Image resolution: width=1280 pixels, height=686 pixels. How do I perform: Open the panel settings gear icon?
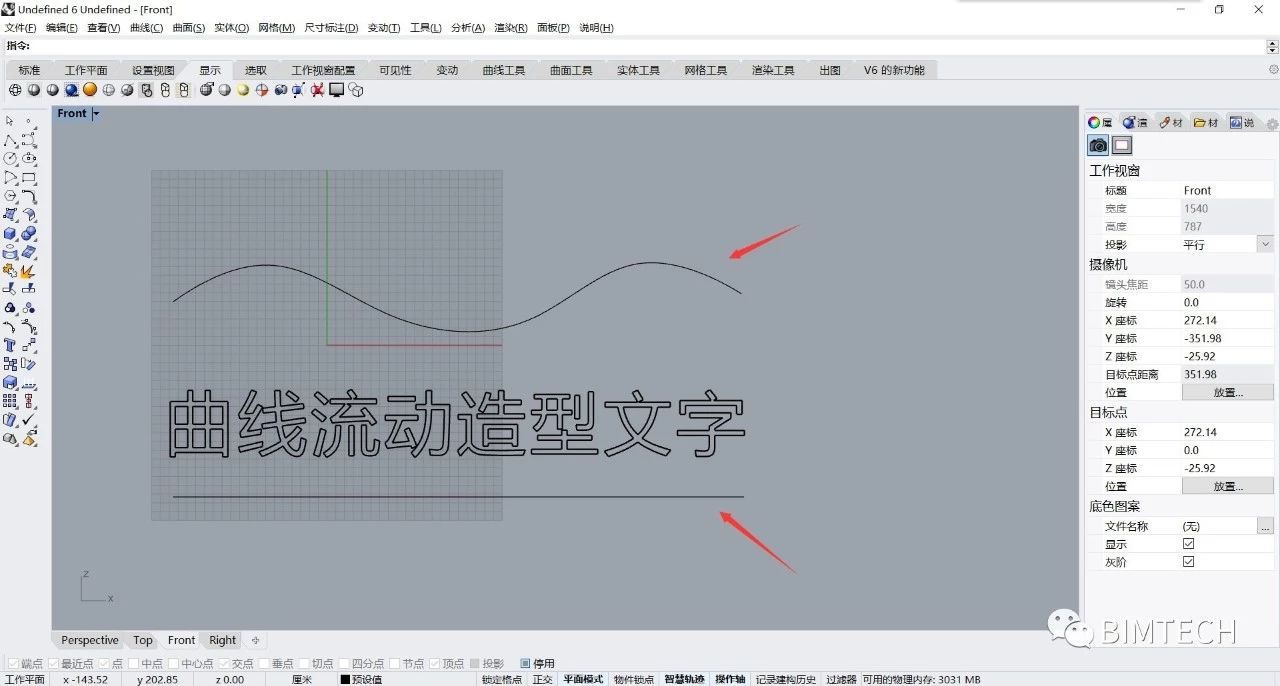click(x=1272, y=124)
